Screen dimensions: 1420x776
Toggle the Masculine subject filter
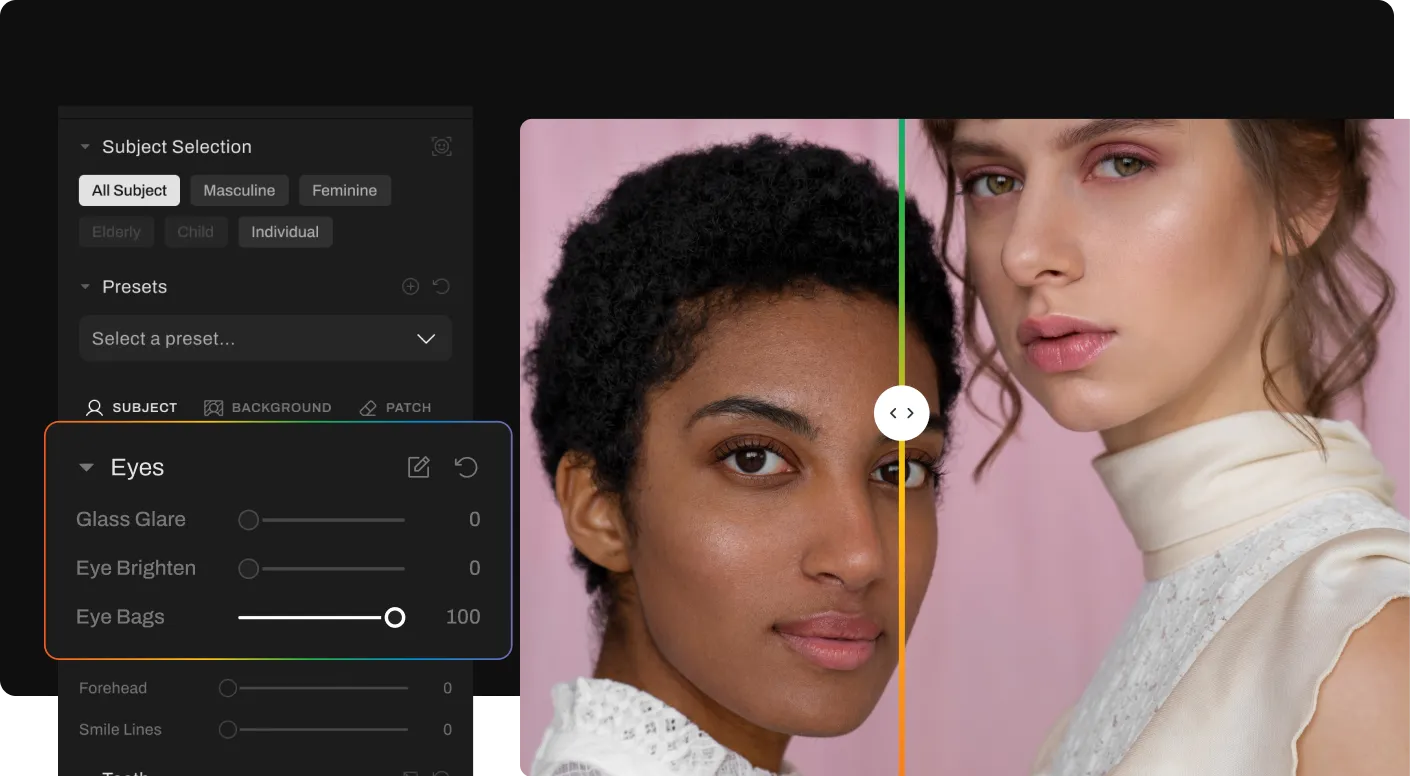click(239, 190)
